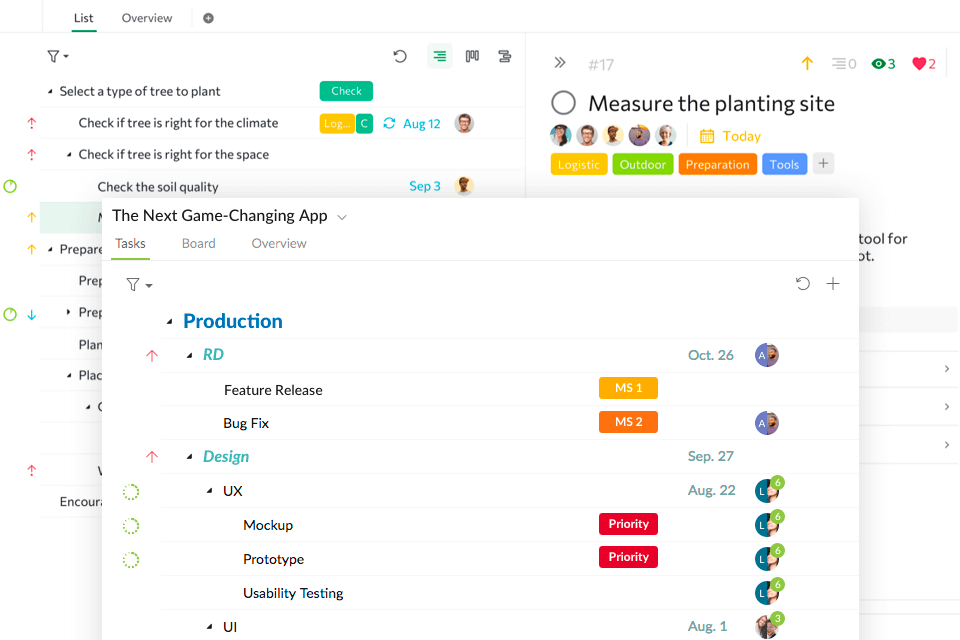
Task: Toggle the eye watchers icon
Action: 879,64
